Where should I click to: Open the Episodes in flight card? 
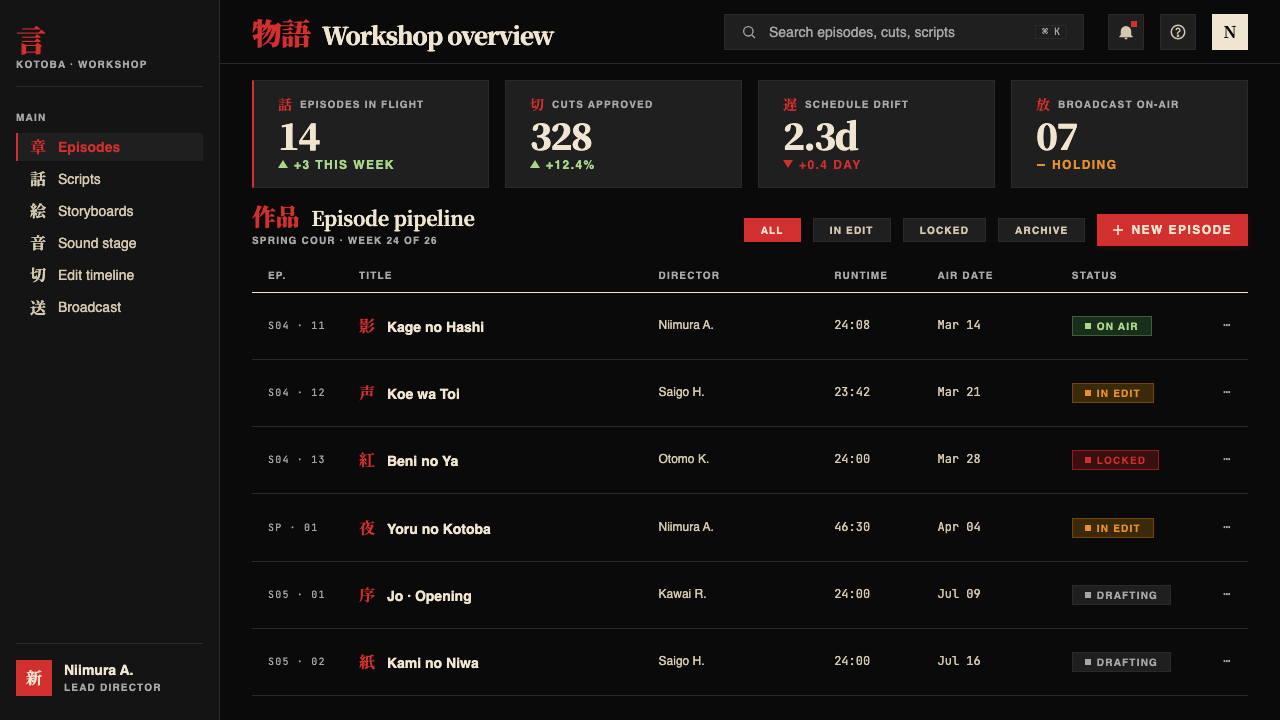tap(370, 134)
